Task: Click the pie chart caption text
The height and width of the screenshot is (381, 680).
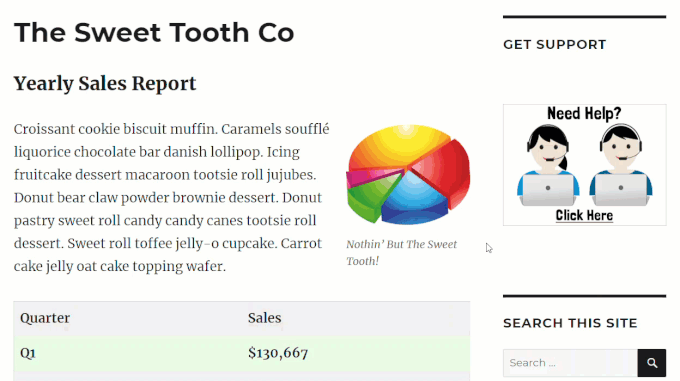Action: coord(402,253)
